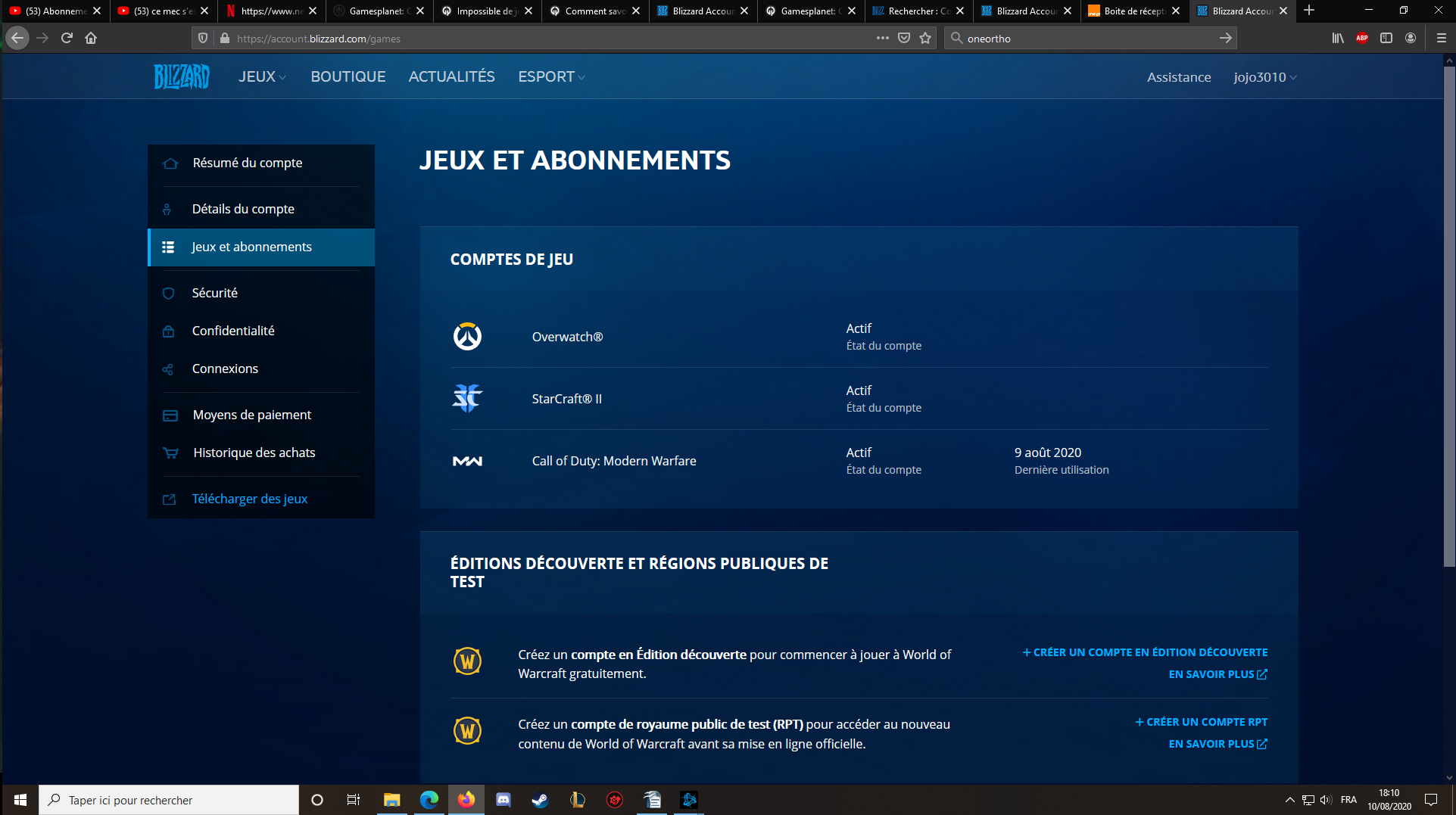
Task: Open the Confidentialité sidebar section
Action: 261,331
